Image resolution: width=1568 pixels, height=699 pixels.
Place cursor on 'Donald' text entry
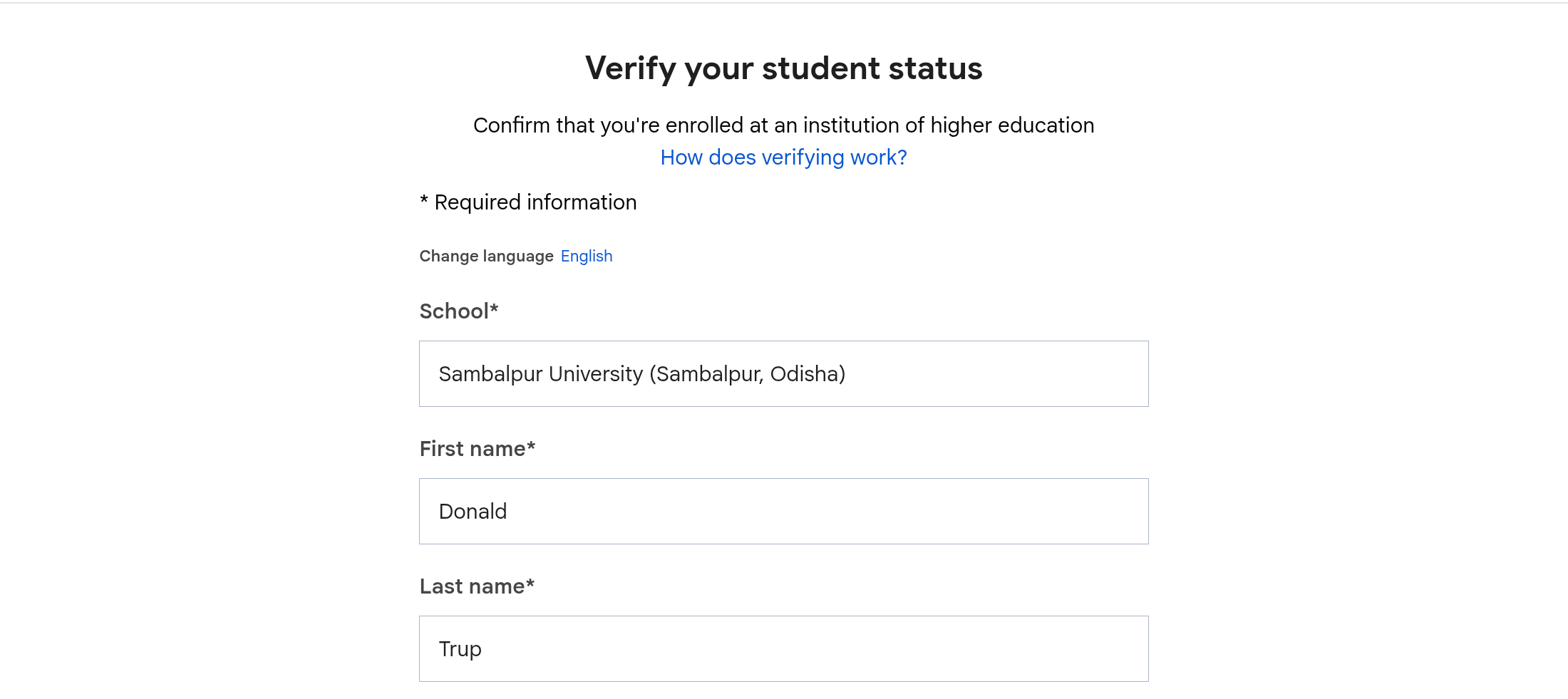click(x=473, y=512)
